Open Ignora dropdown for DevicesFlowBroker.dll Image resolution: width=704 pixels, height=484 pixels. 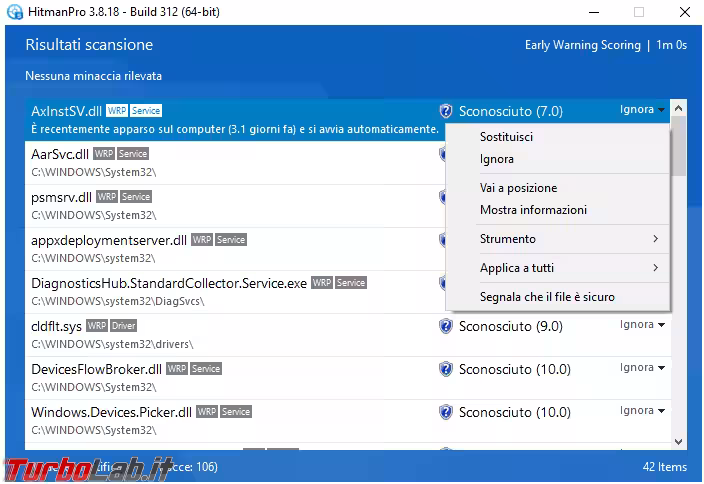point(642,368)
